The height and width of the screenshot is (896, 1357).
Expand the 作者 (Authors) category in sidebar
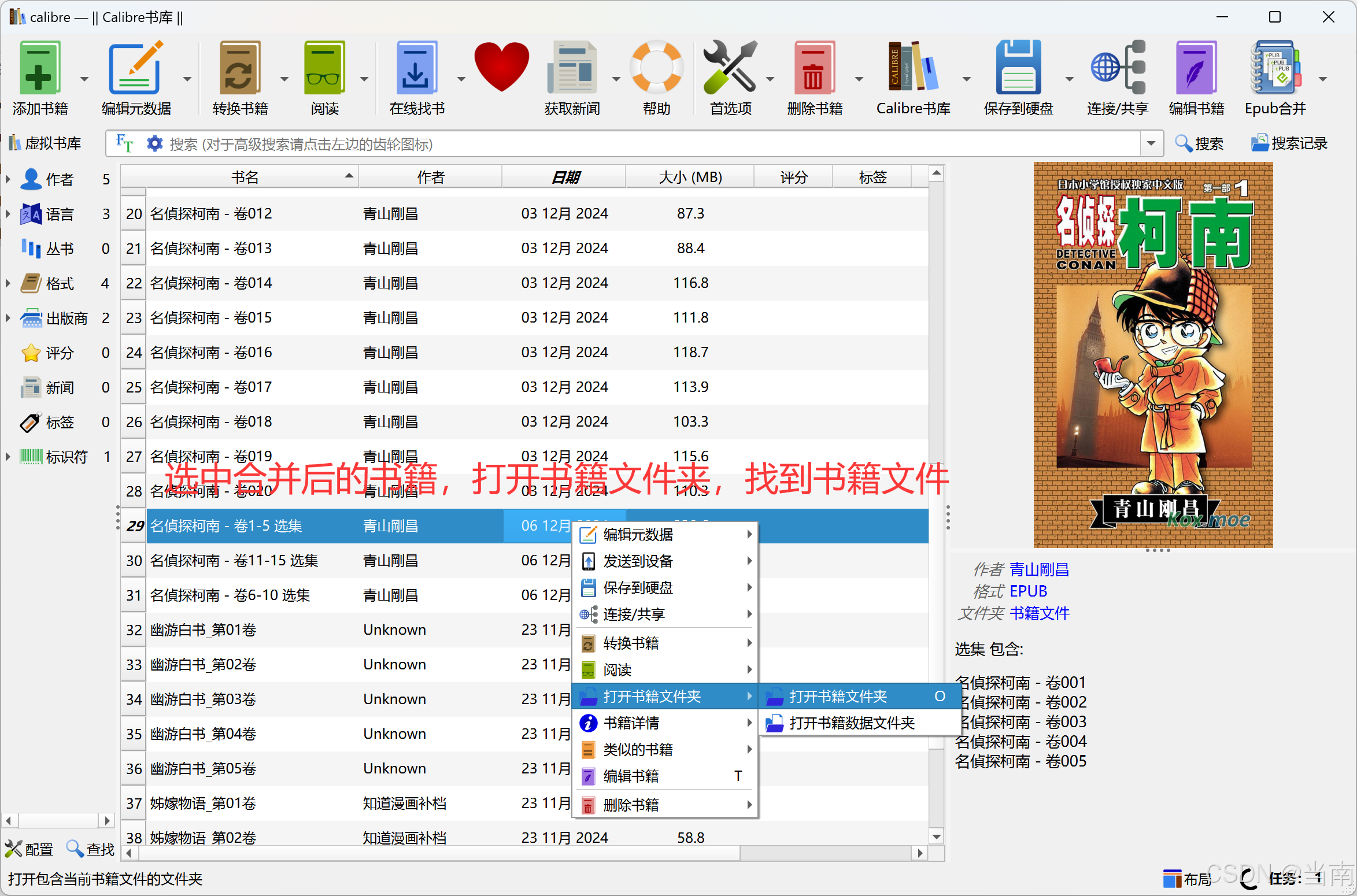tap(8, 179)
